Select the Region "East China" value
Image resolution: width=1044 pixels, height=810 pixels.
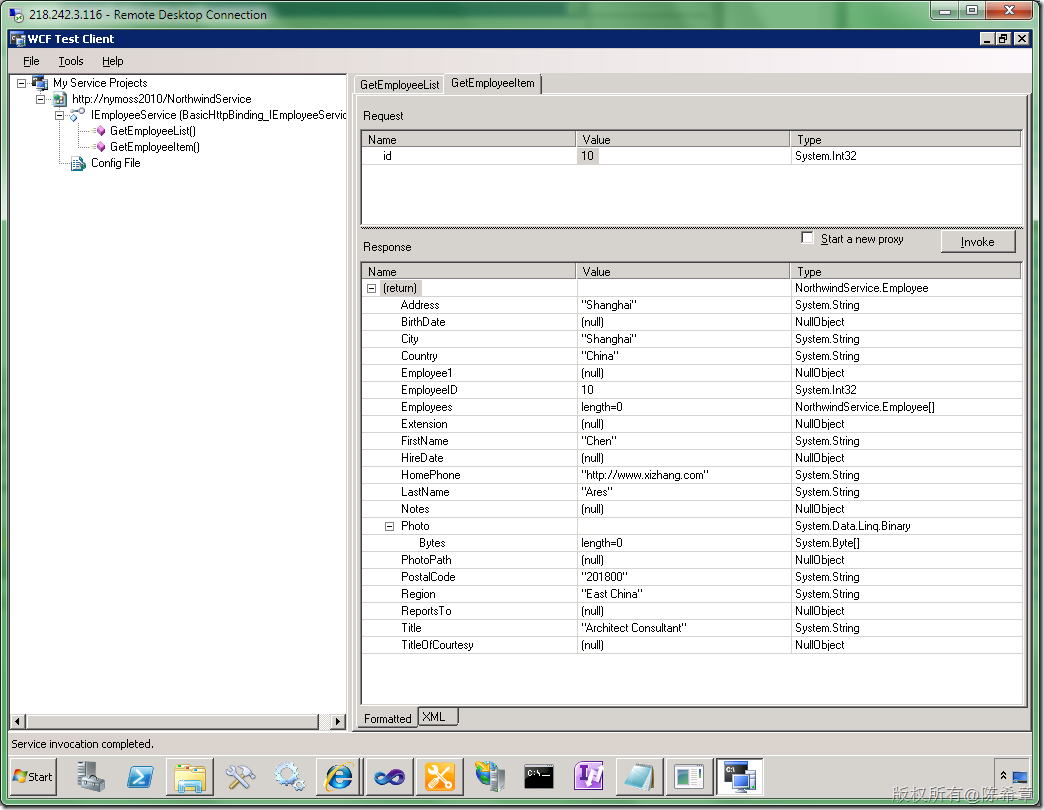click(x=684, y=594)
